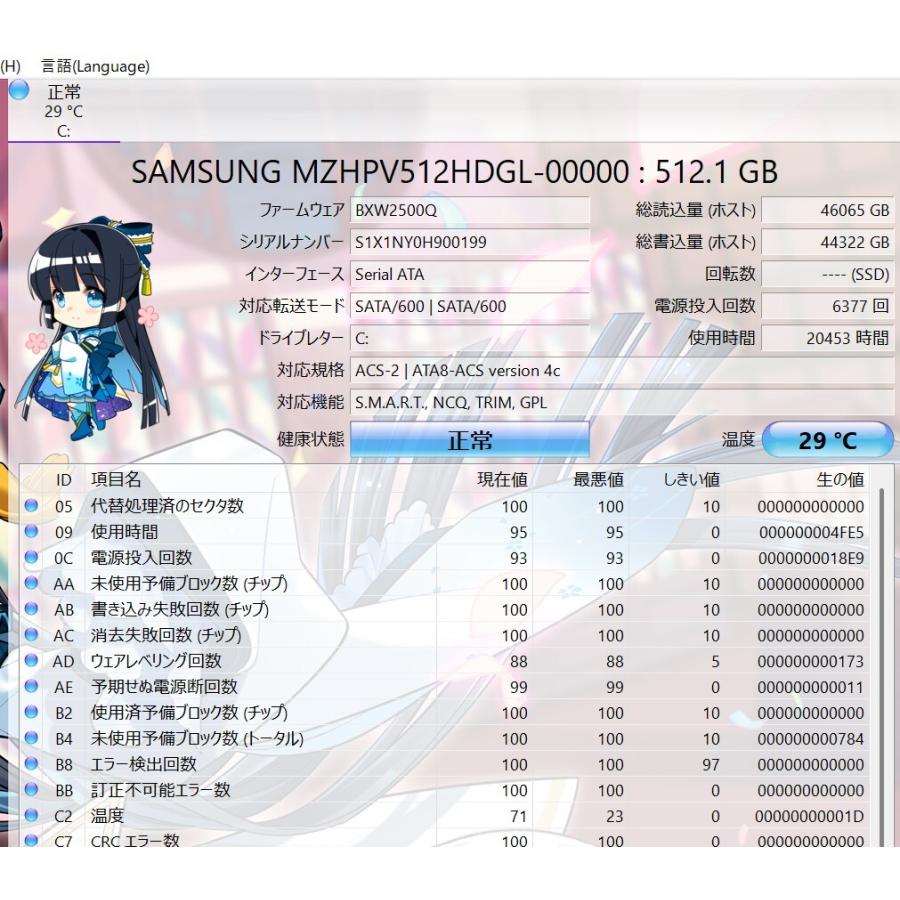This screenshot has height=900, width=900.
Task: Click the status orb of row BB
Action: 31,789
